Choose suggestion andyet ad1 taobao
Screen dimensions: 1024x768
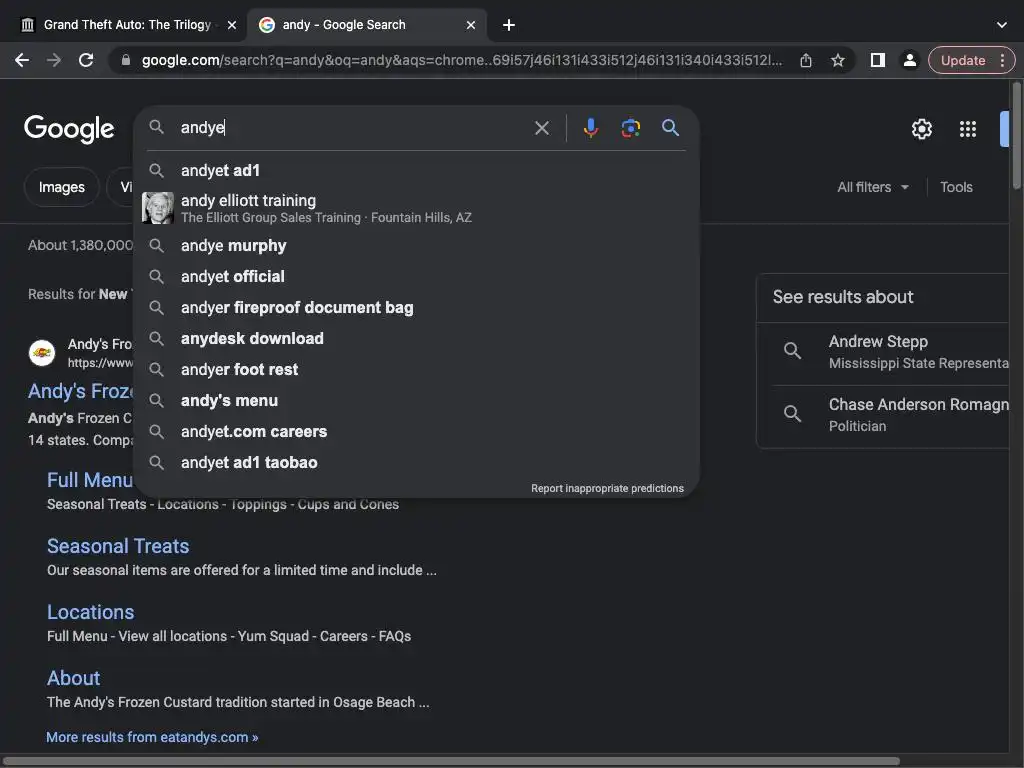[416, 462]
